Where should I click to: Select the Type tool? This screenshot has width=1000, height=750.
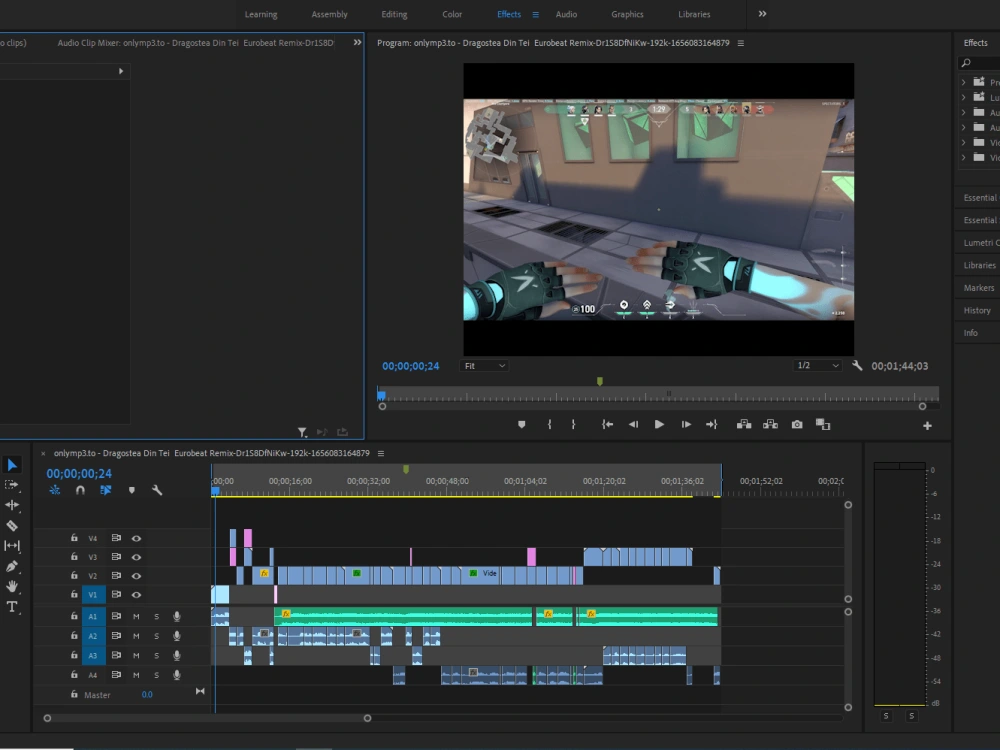[11, 607]
